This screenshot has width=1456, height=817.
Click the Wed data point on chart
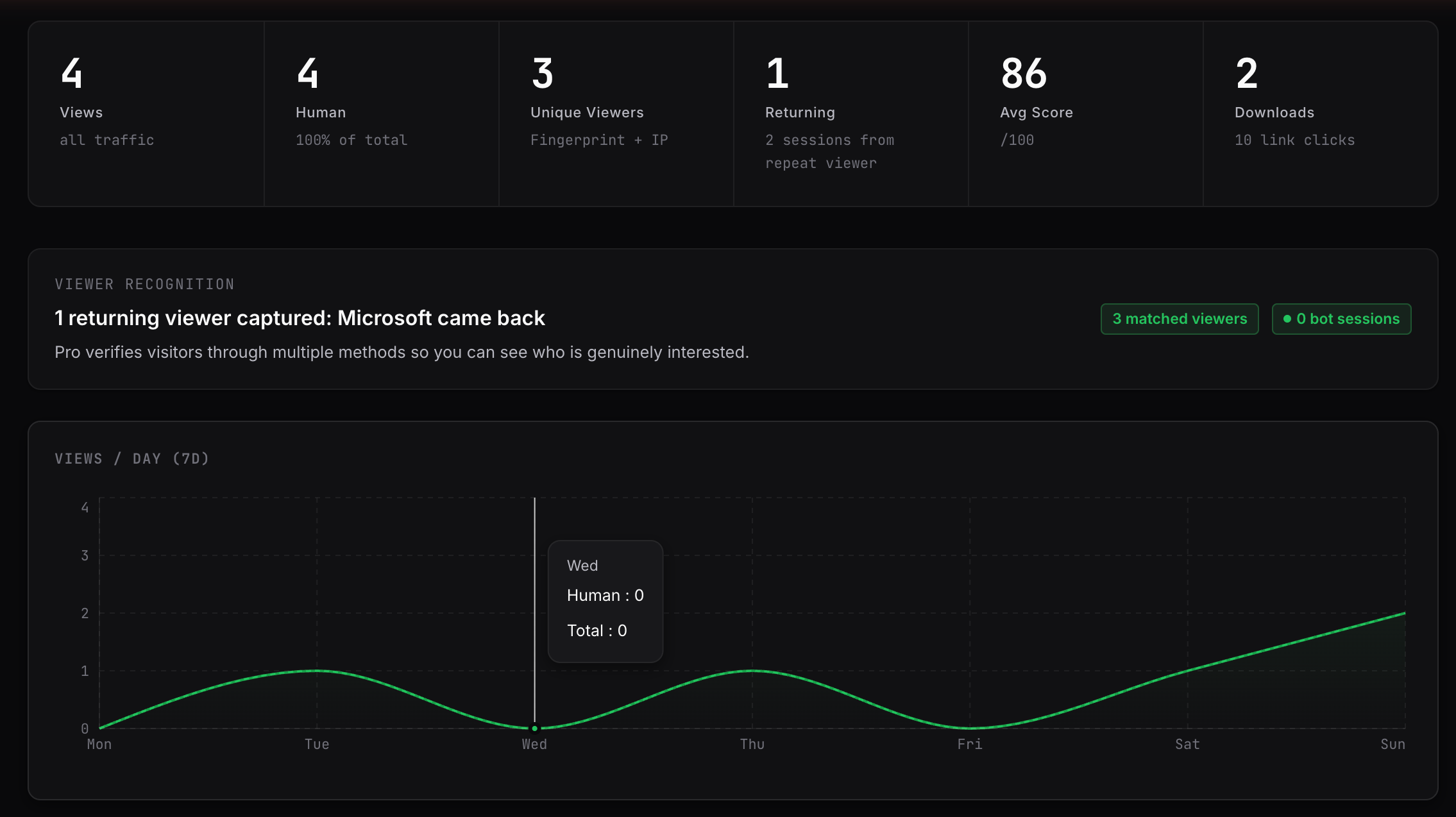click(534, 728)
